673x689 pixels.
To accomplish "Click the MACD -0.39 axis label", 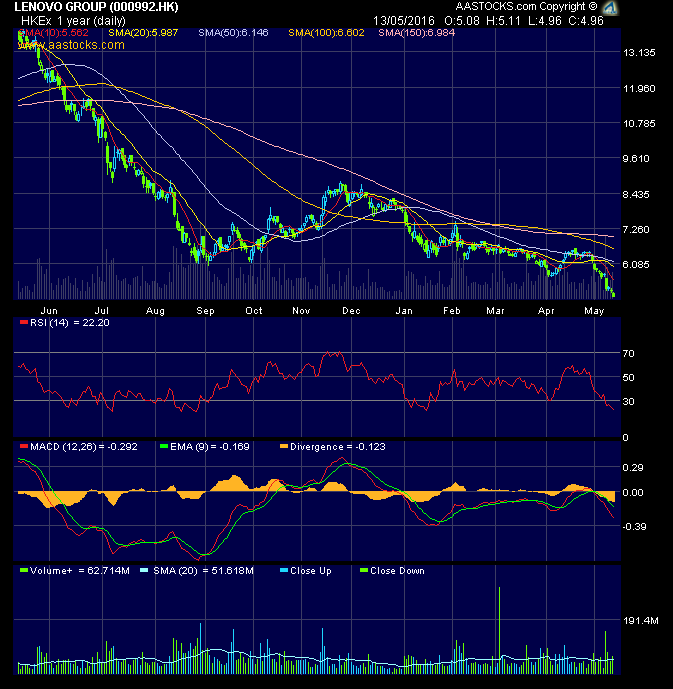I will 634,526.
